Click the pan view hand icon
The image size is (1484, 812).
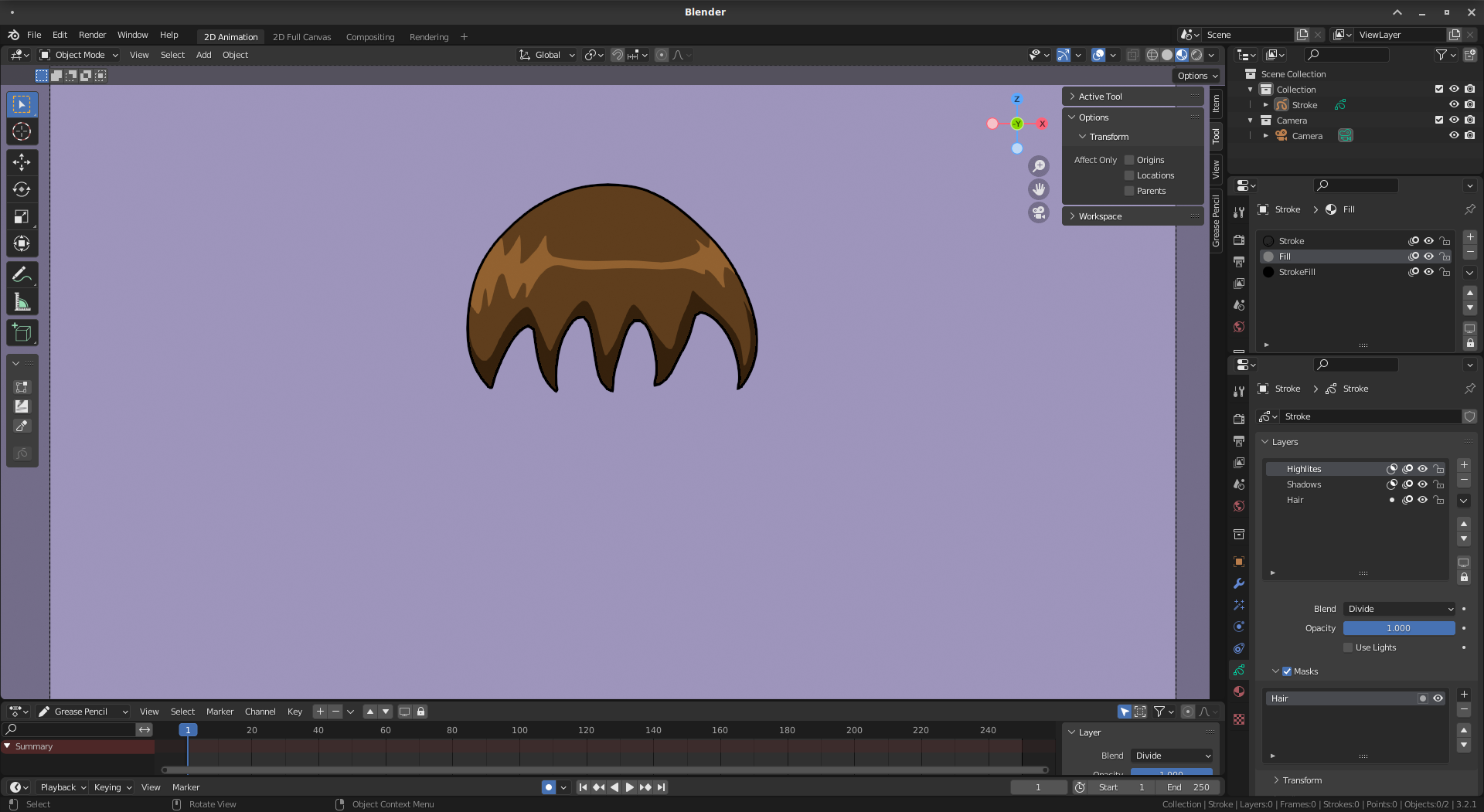click(1039, 189)
